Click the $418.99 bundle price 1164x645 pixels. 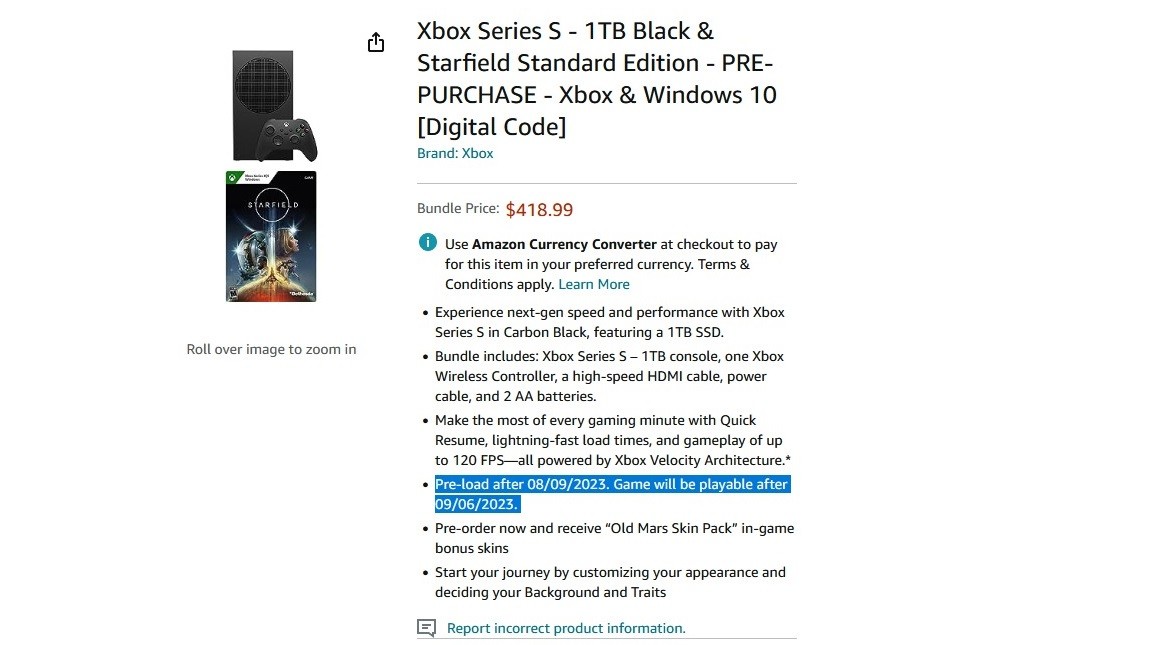click(x=539, y=210)
